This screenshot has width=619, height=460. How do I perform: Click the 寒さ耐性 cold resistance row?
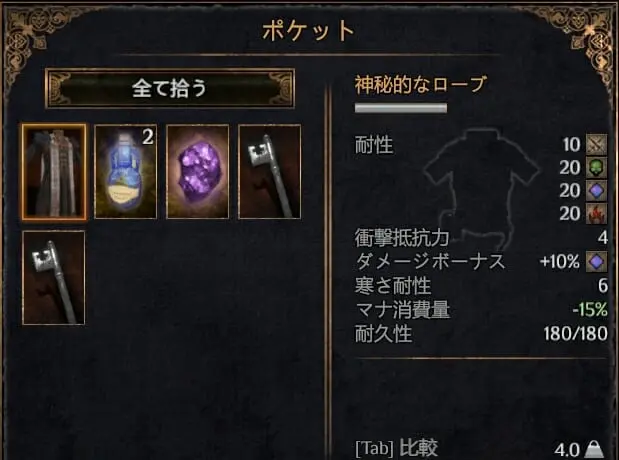coord(481,285)
